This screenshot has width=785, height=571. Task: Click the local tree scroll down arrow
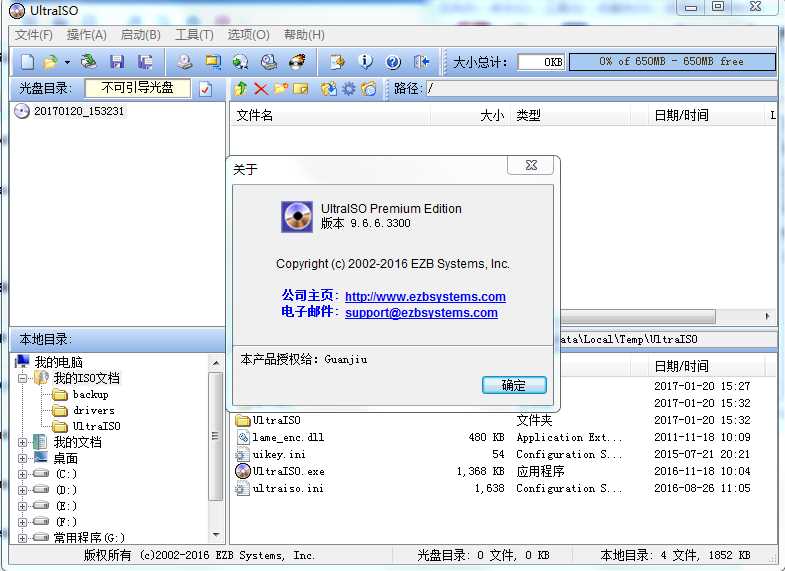click(x=216, y=535)
